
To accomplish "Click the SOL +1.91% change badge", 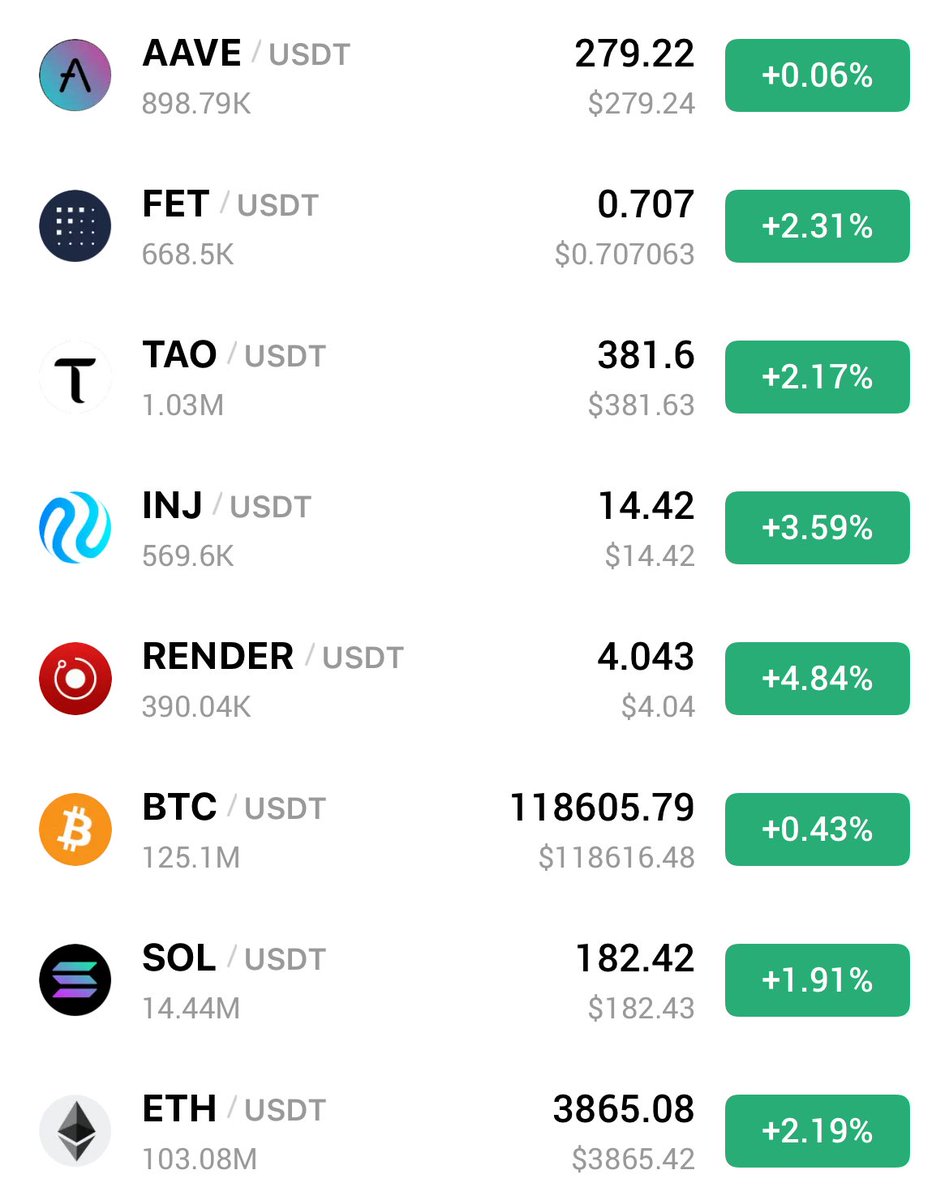I will coord(817,981).
